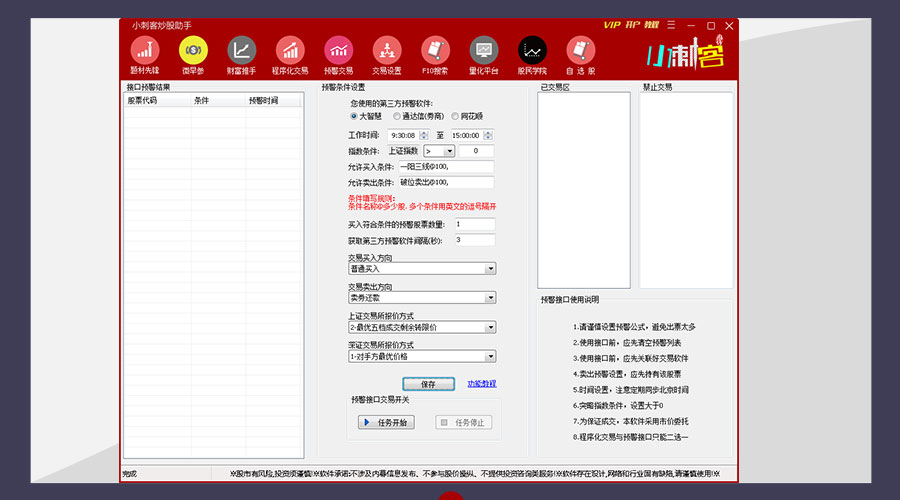Image resolution: width=900 pixels, height=500 pixels.
Task: Expand 深证交易所报价方式 dropdown
Action: click(422, 356)
